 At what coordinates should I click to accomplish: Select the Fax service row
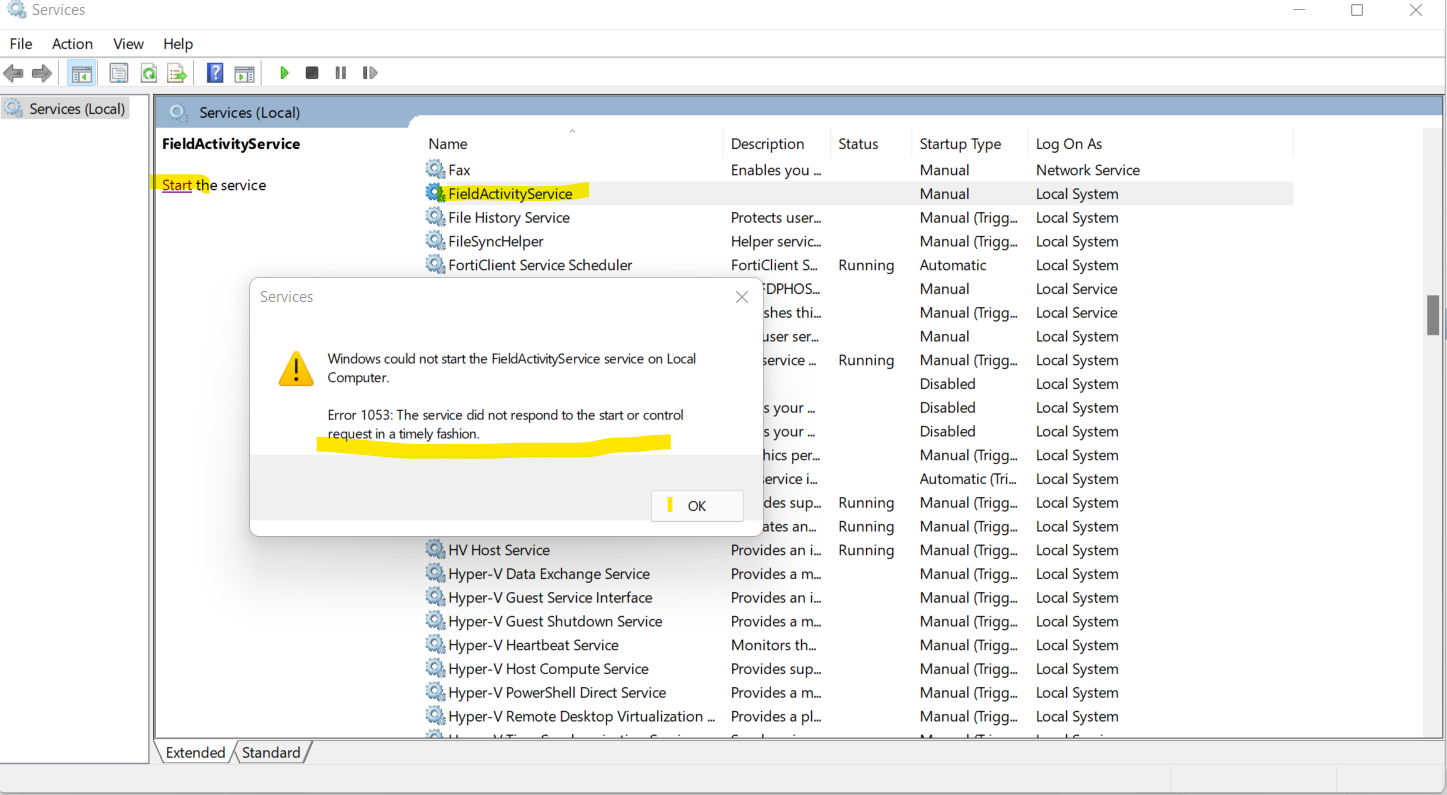point(858,170)
